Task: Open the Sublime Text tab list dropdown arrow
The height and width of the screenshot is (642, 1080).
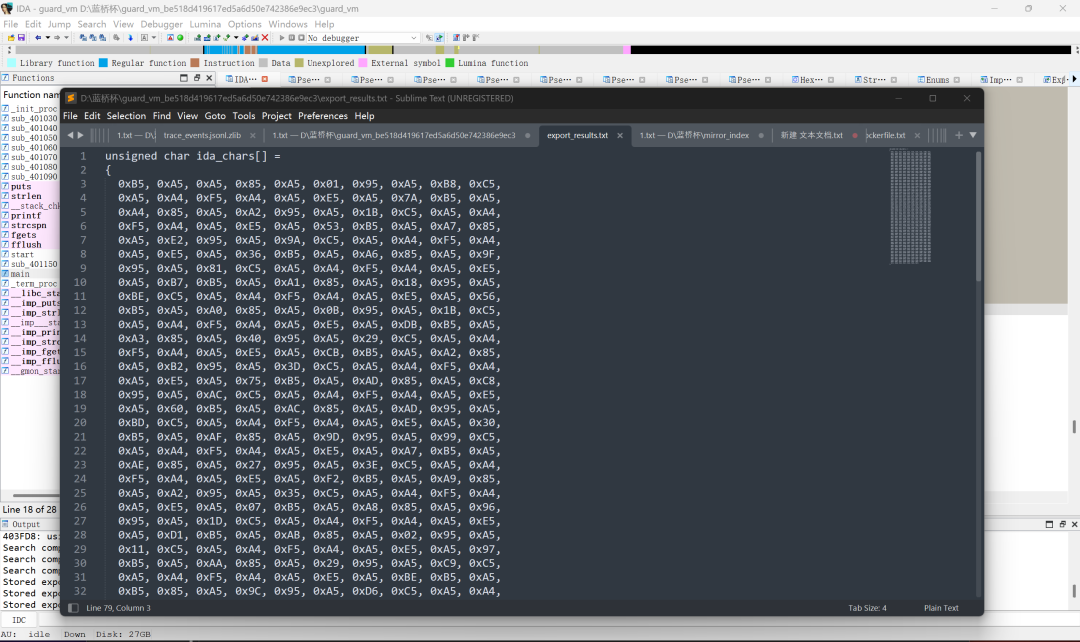Action: click(x=973, y=135)
